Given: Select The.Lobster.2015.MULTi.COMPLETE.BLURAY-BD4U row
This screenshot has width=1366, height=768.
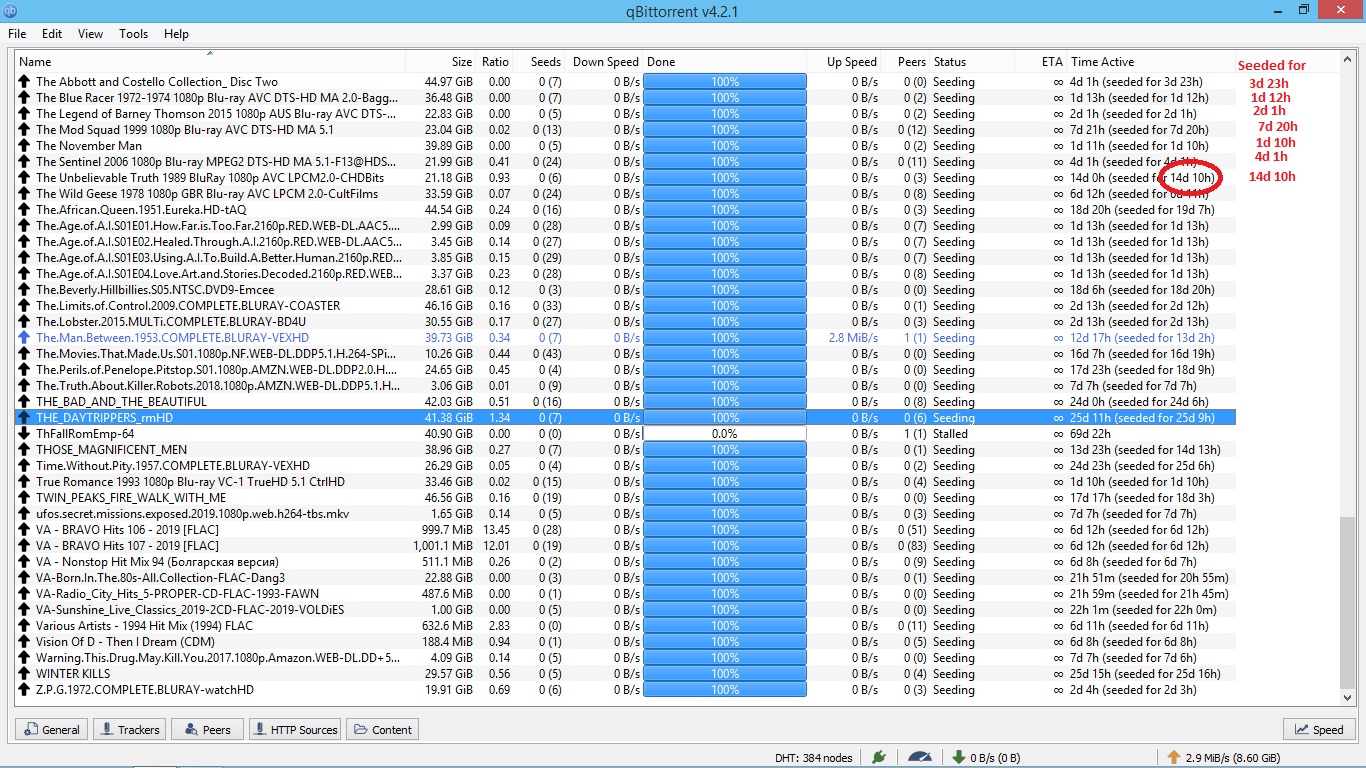Looking at the screenshot, I should (x=625, y=322).
